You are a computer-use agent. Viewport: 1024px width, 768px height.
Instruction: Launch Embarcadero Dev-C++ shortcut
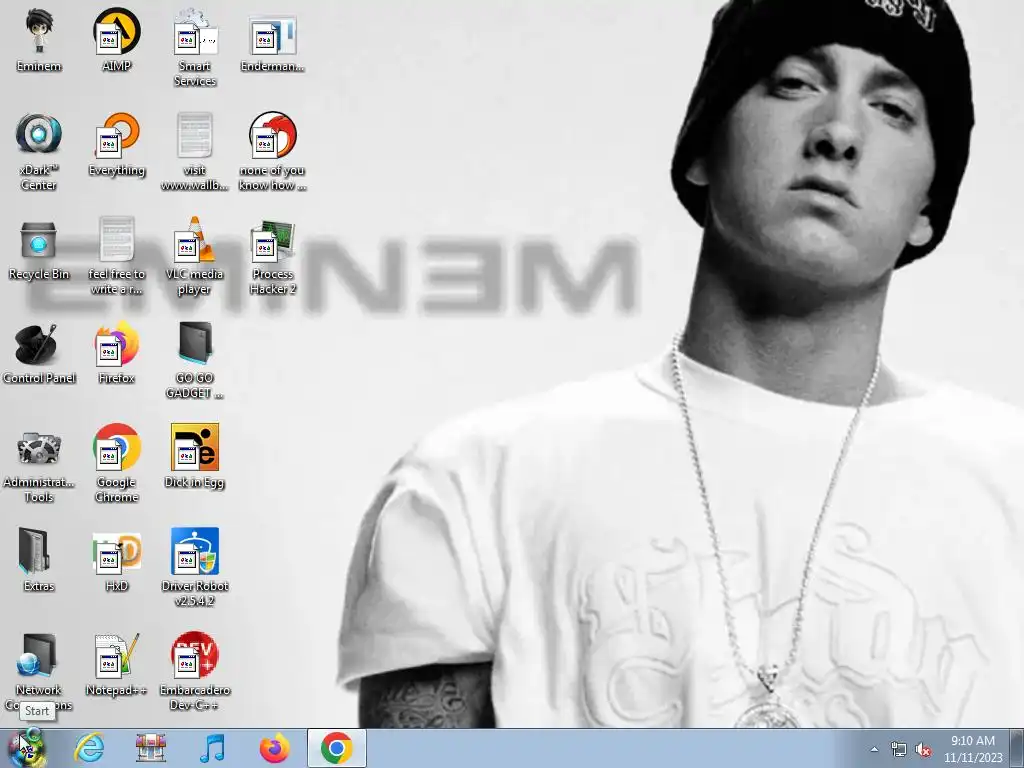tap(195, 671)
